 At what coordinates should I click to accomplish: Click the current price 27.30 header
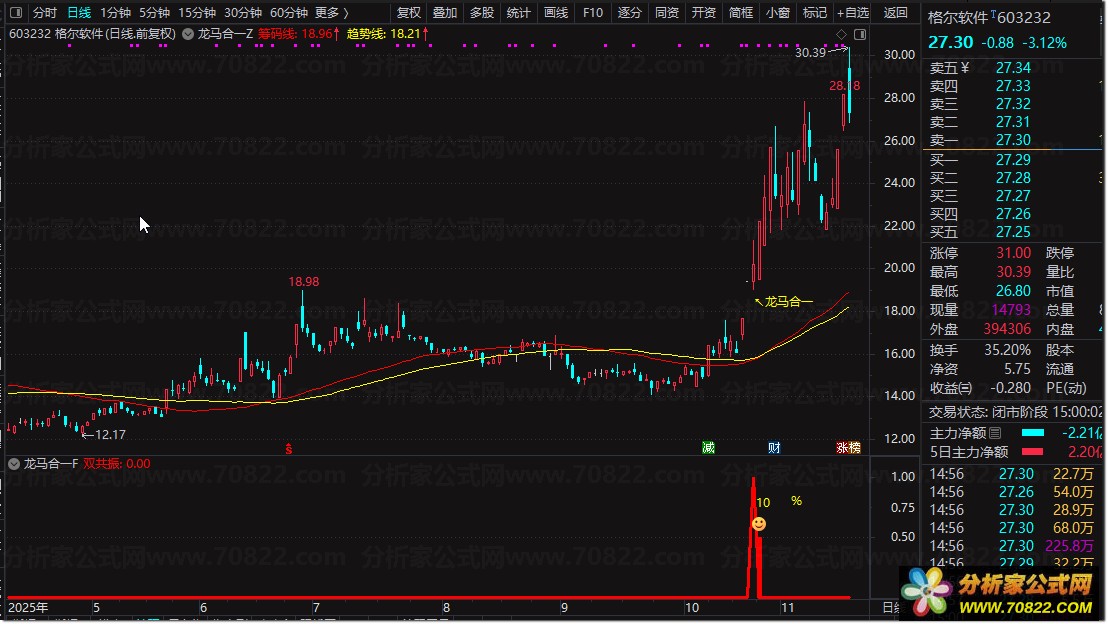[x=951, y=42]
